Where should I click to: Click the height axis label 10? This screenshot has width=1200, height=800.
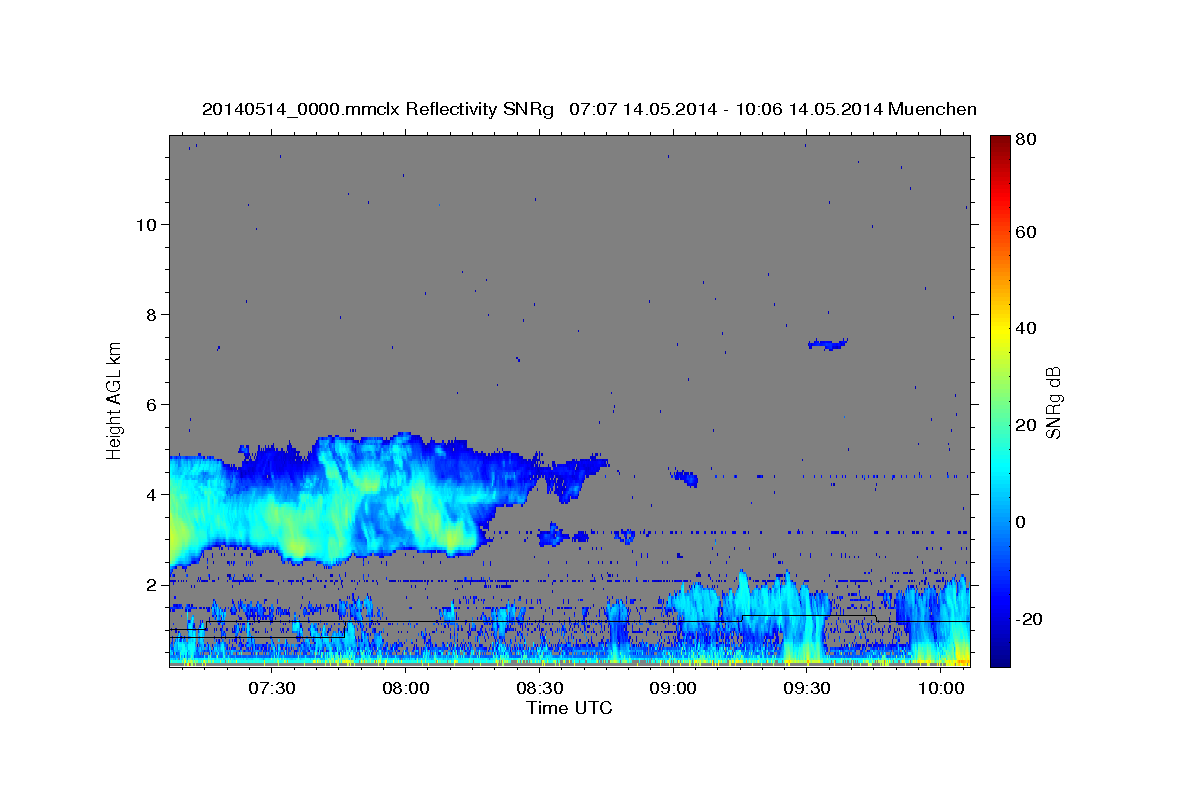click(146, 224)
